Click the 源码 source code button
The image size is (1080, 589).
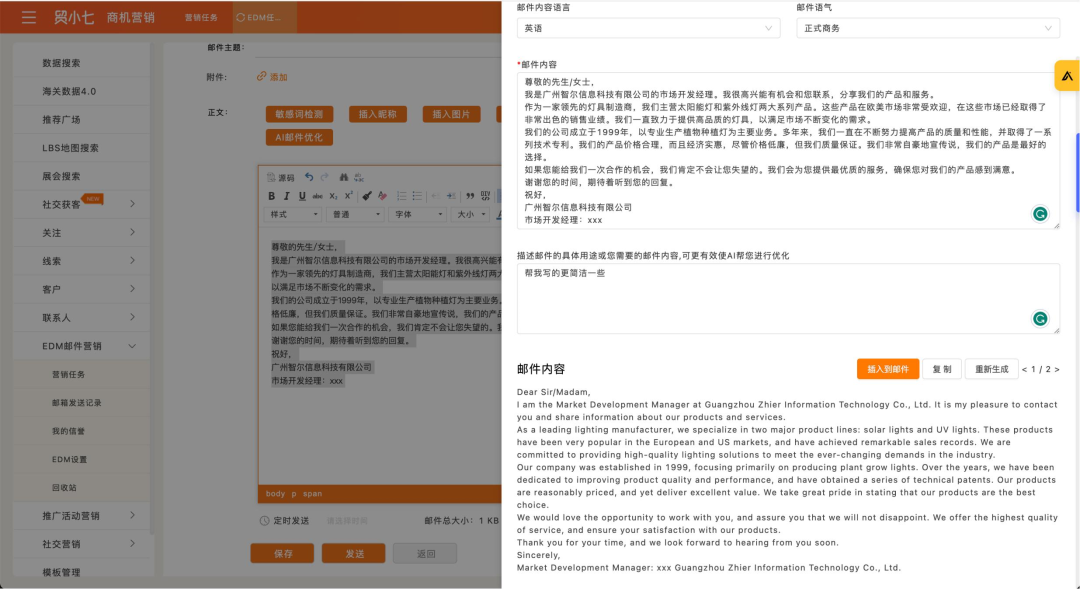(x=280, y=177)
